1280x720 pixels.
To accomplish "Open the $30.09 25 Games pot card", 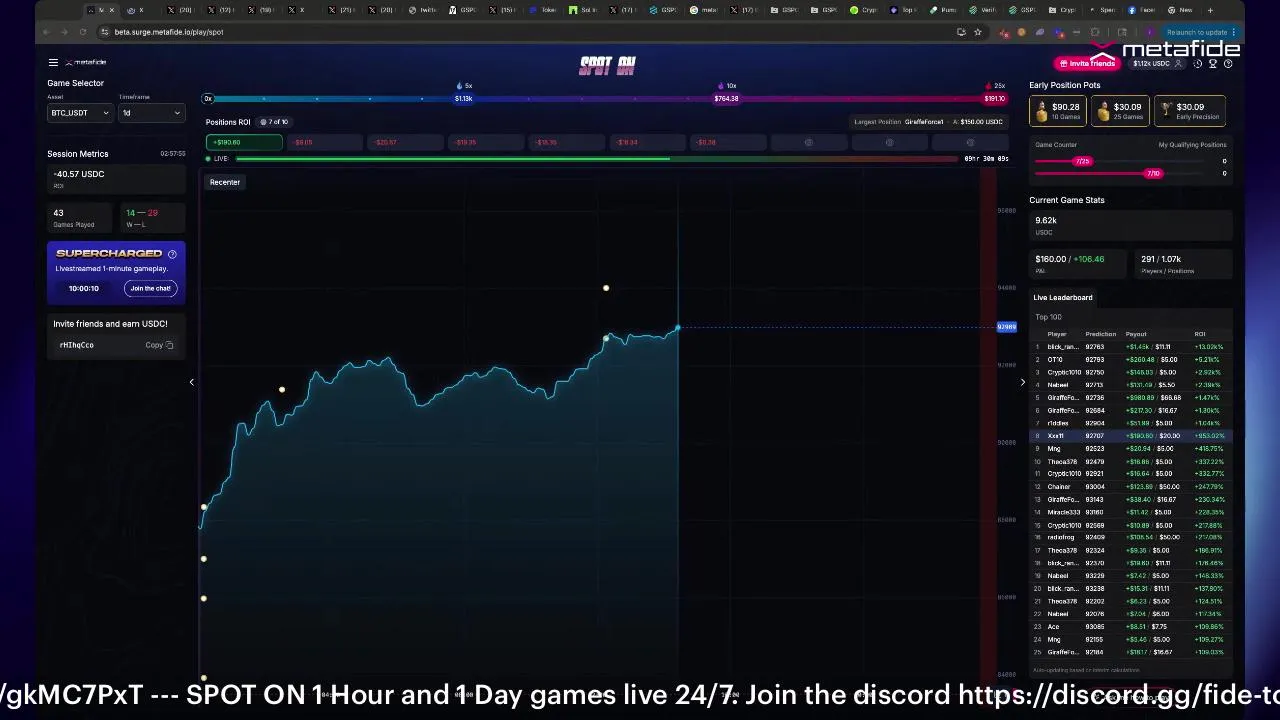I will [1122, 111].
